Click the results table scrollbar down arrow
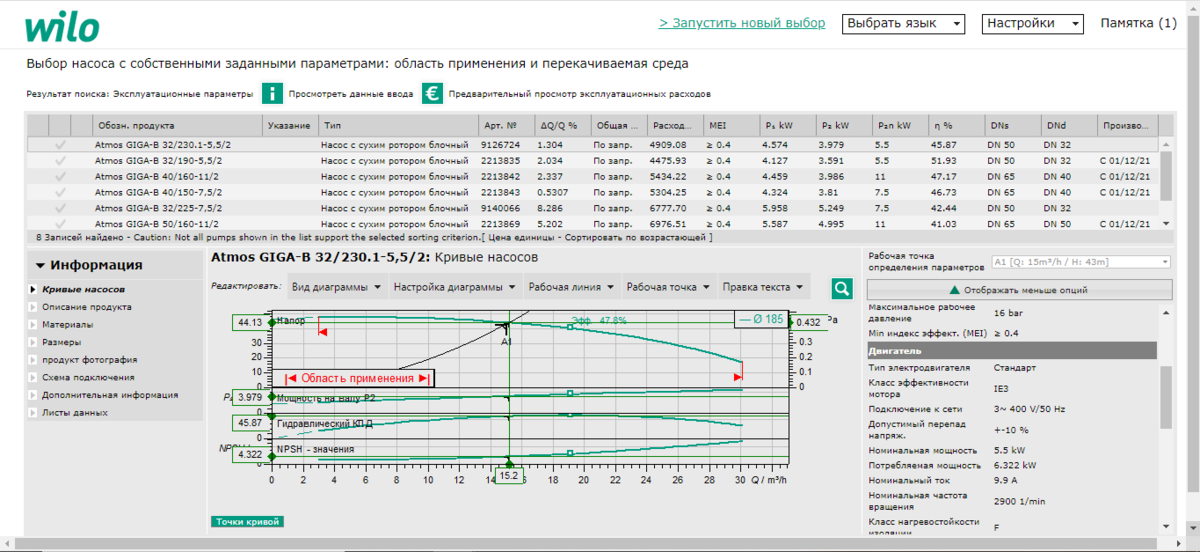 1166,224
